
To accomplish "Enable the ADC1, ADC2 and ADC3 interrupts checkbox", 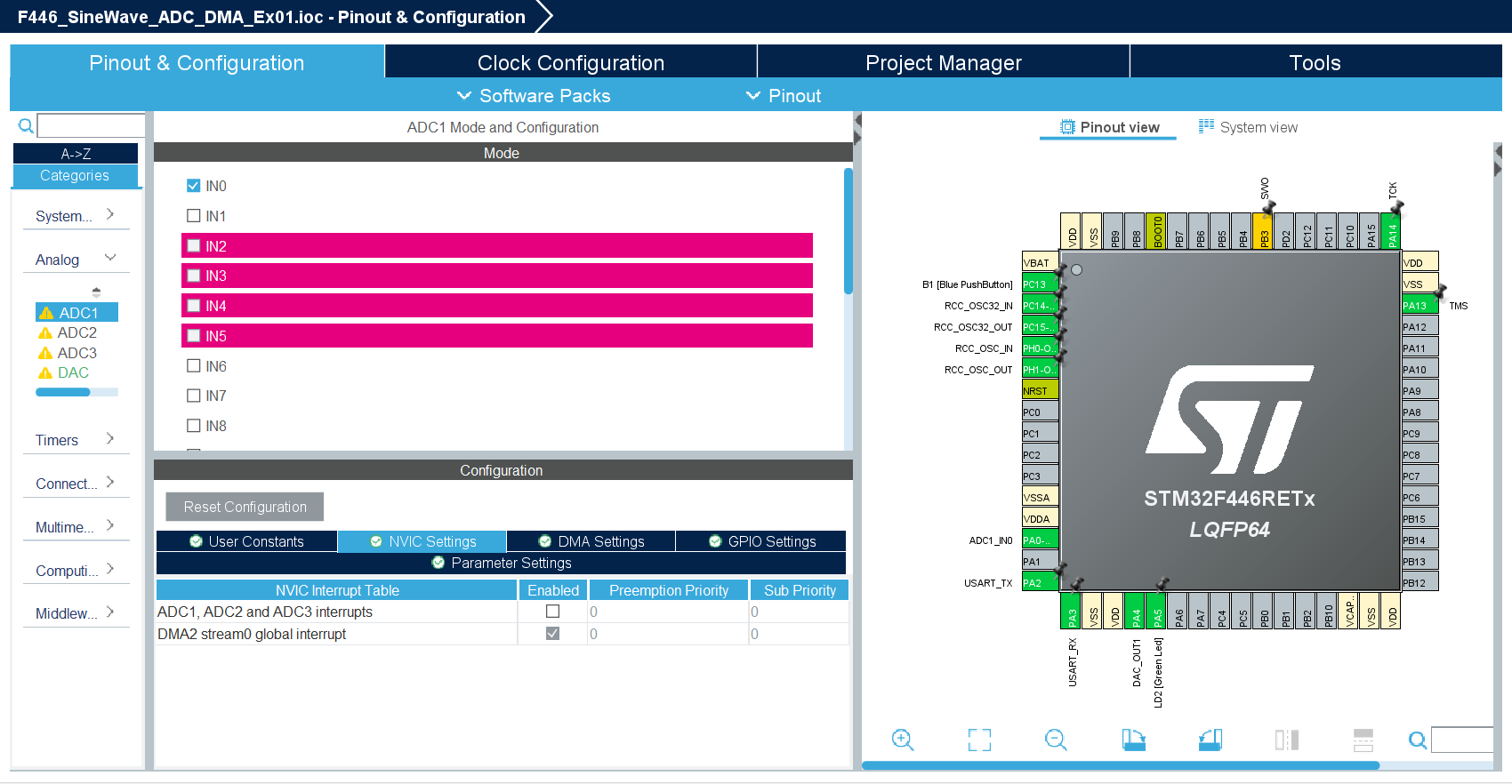I will (x=552, y=612).
